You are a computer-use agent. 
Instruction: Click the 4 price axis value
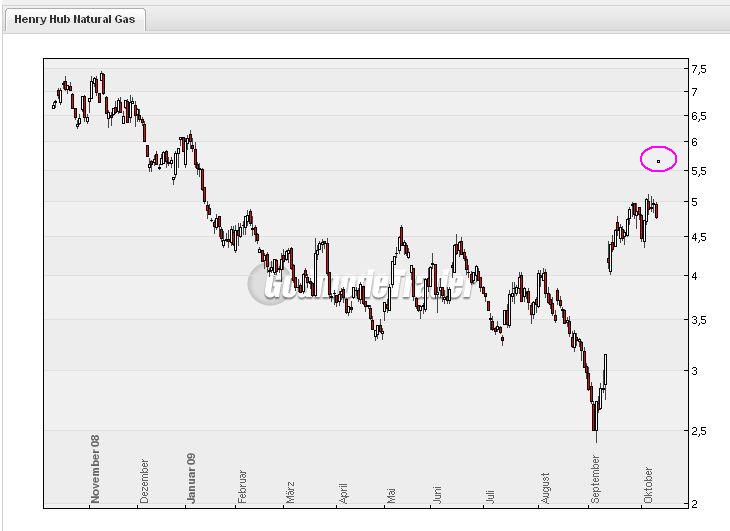695,276
